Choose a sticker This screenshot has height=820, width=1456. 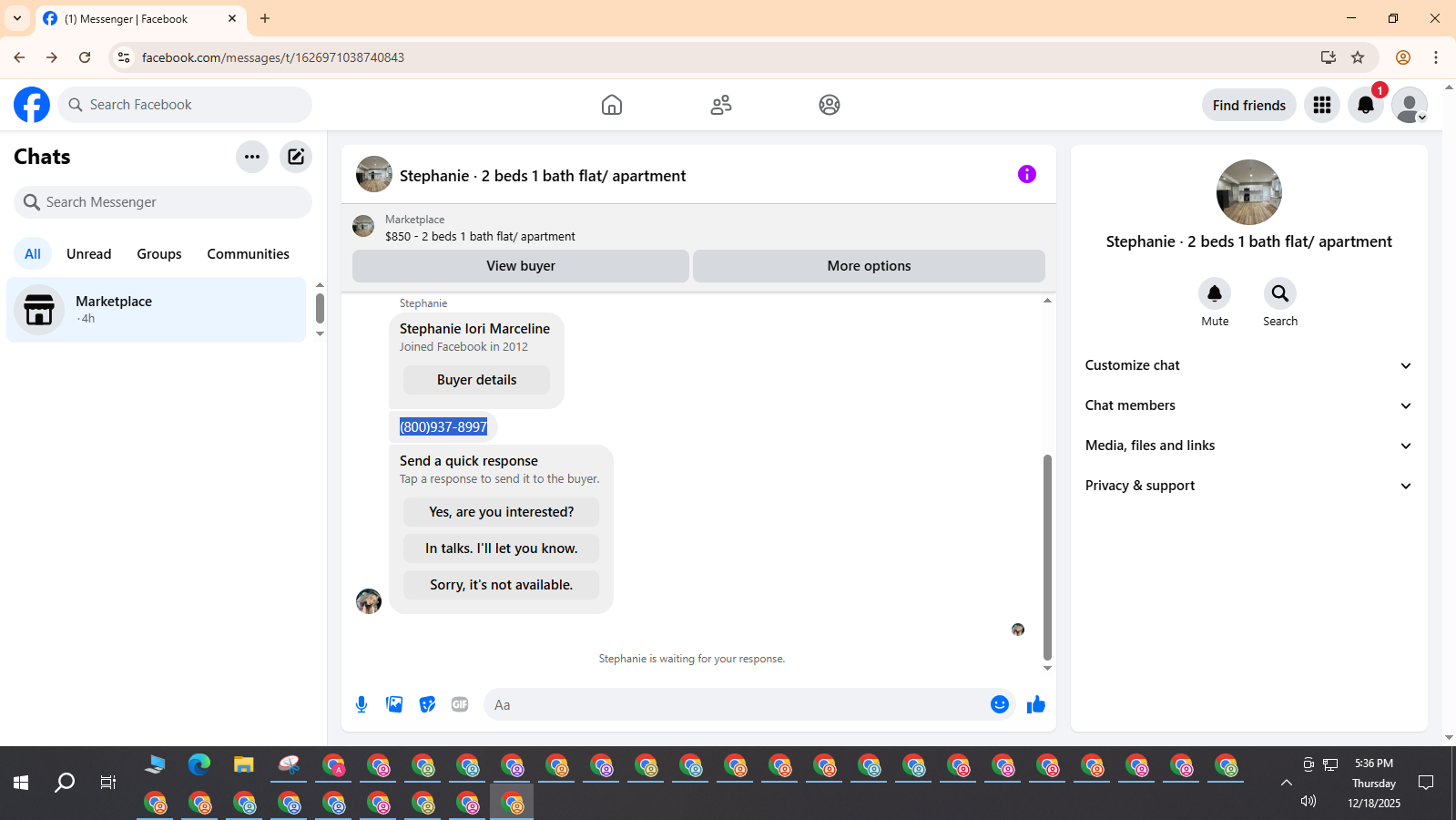(x=427, y=704)
